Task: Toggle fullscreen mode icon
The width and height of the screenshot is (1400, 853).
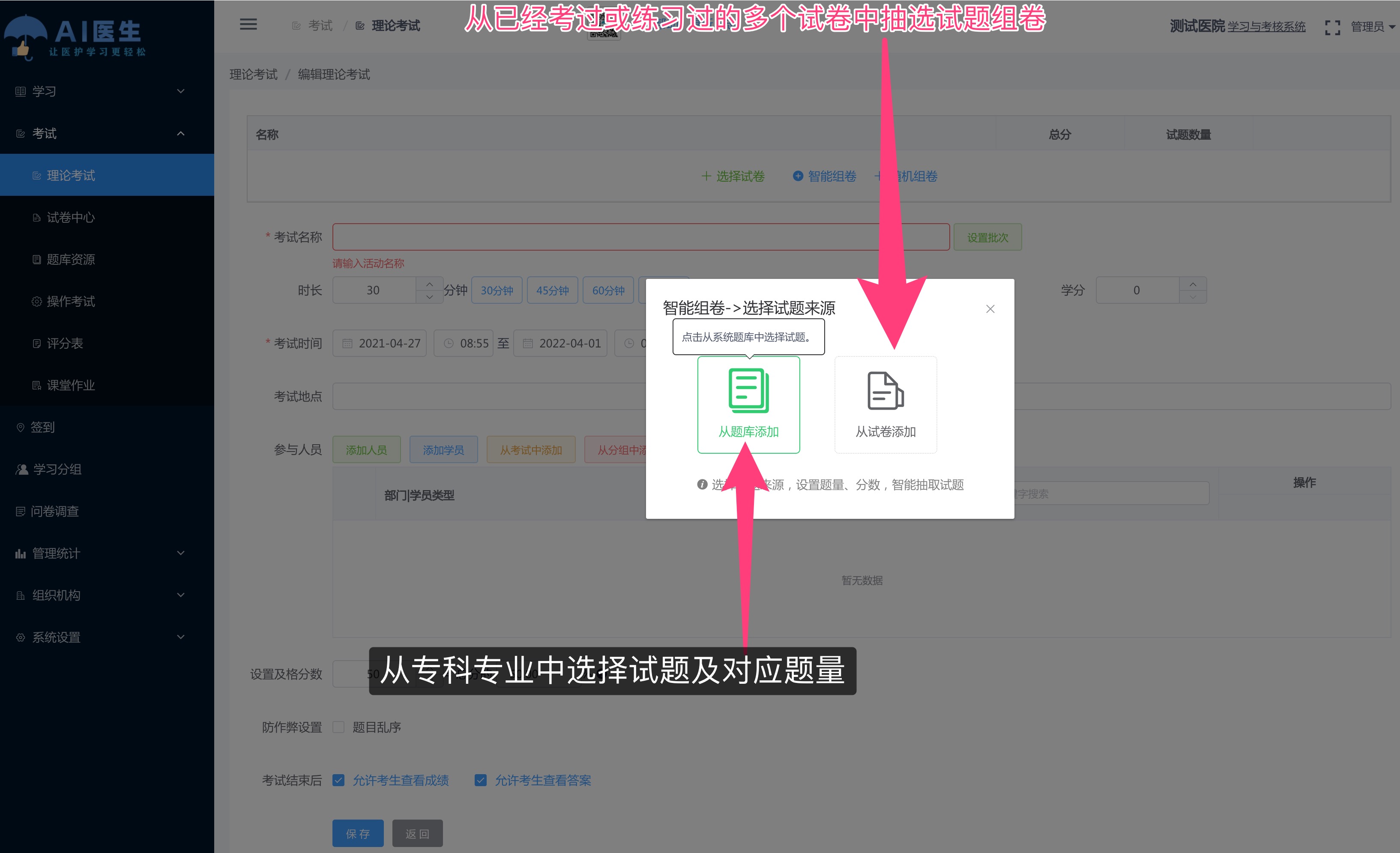Action: point(1332,27)
